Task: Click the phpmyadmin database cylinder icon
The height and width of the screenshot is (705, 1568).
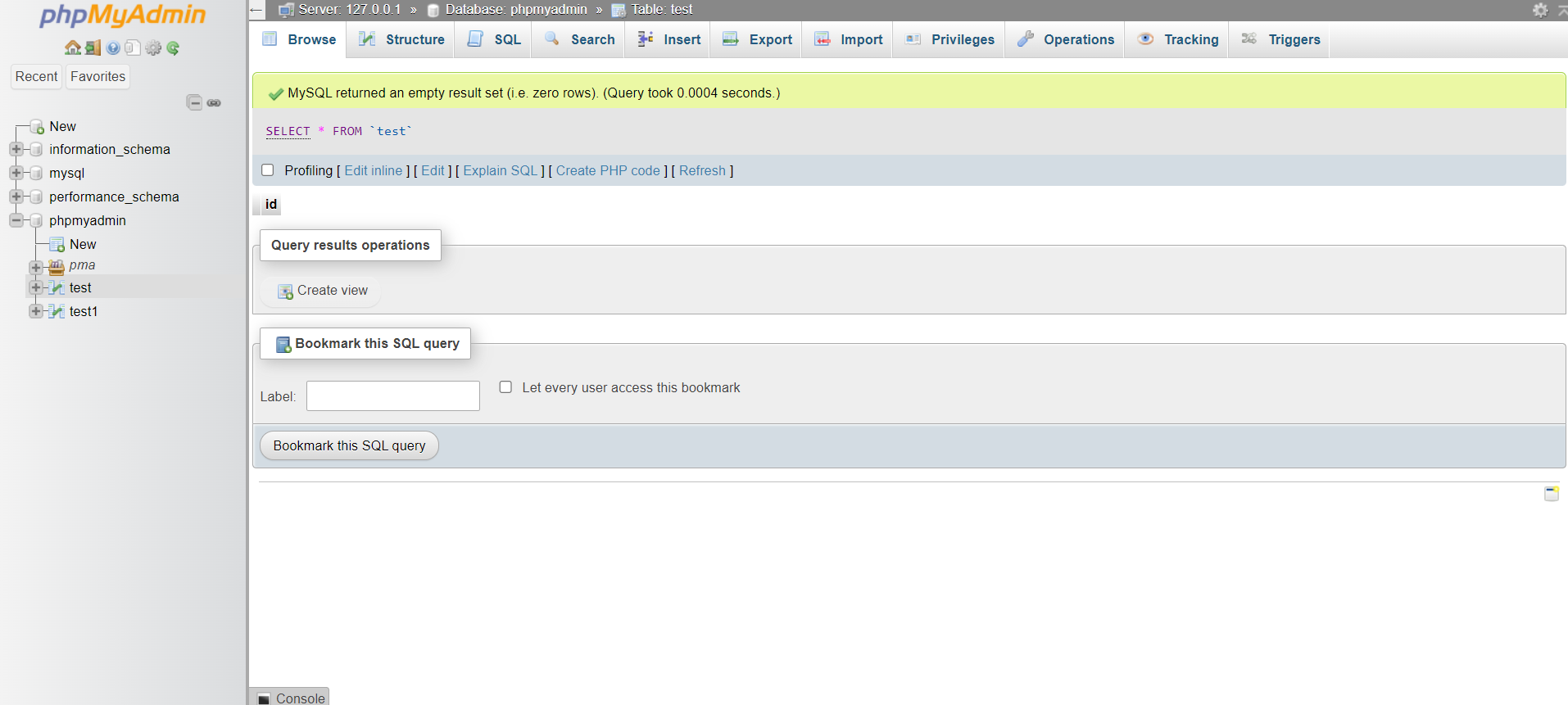Action: coord(36,220)
